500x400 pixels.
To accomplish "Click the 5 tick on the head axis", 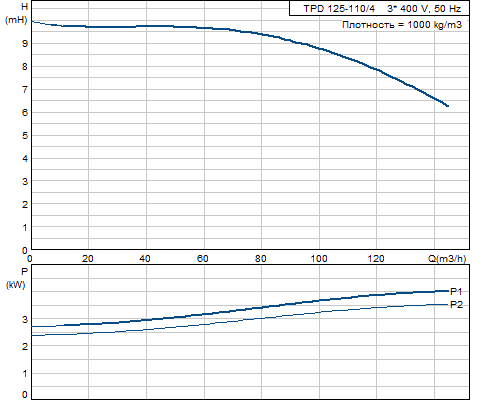I will coord(25,136).
